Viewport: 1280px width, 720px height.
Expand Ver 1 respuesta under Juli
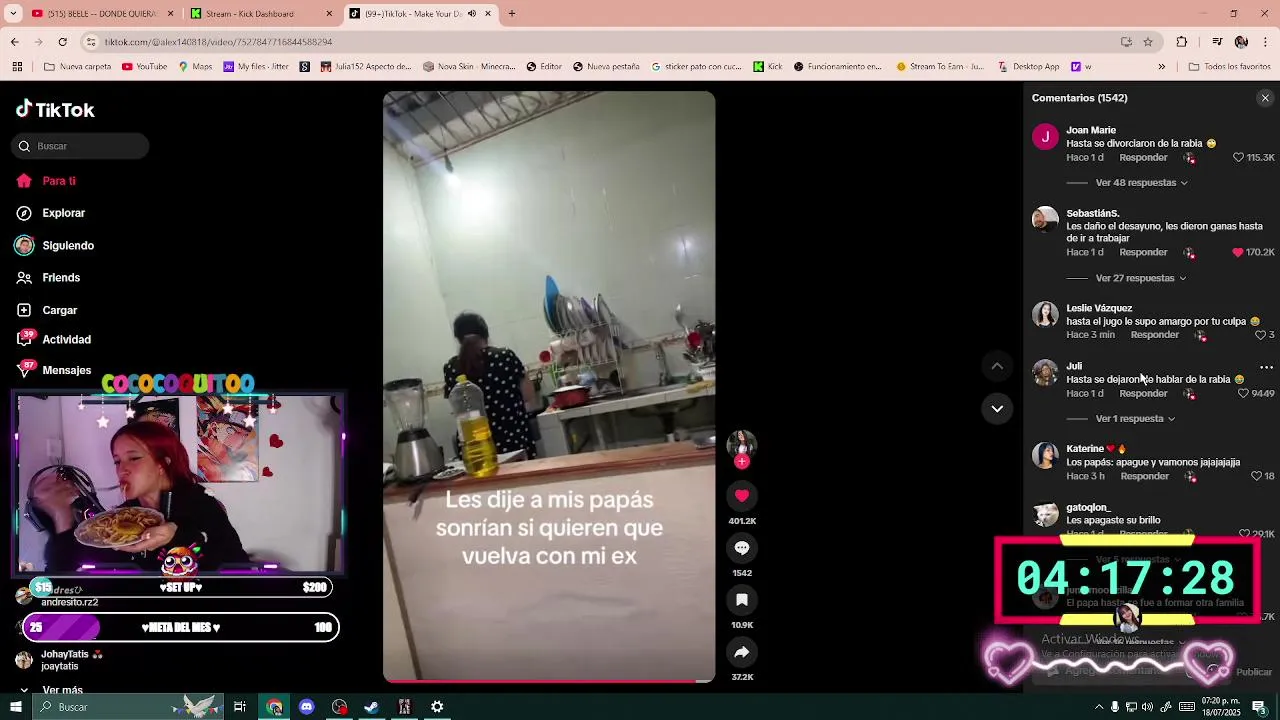[1135, 419]
